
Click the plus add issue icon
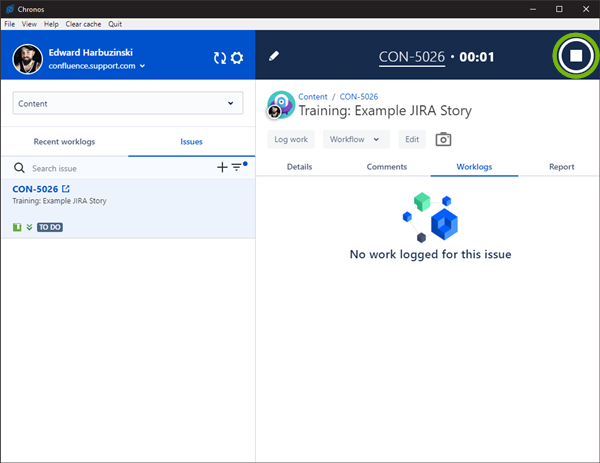tap(222, 167)
